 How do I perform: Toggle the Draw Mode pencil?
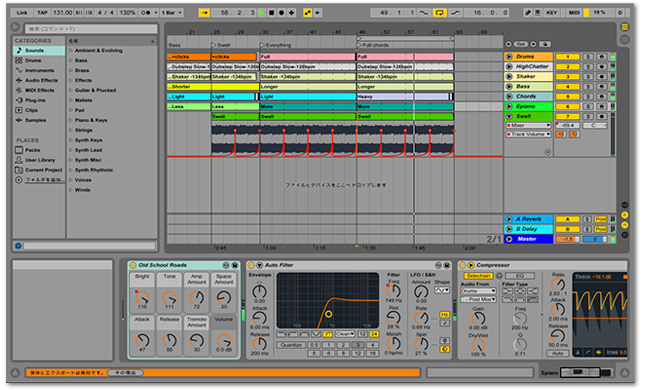click(528, 13)
